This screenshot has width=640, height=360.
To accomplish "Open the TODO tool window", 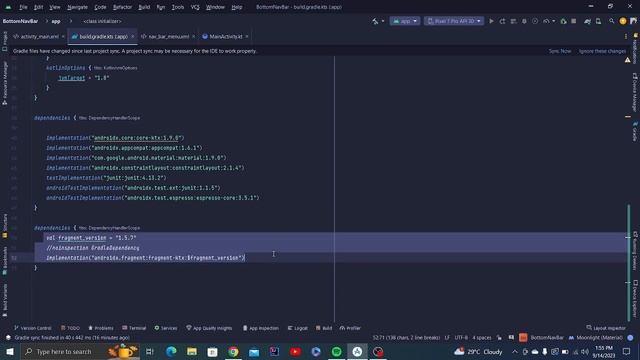I will [70, 328].
